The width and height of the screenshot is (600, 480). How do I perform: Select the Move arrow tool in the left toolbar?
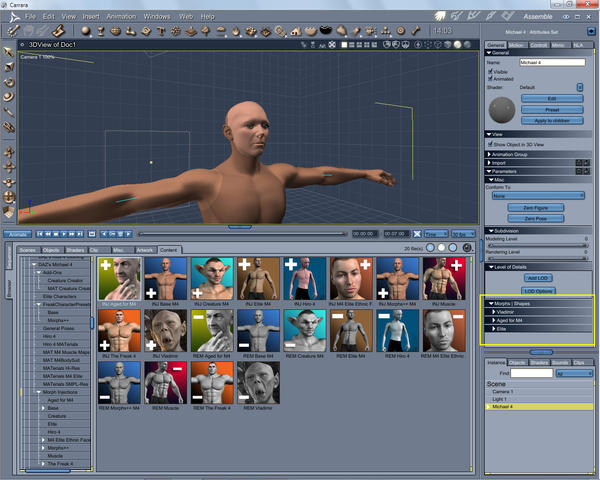pos(9,52)
